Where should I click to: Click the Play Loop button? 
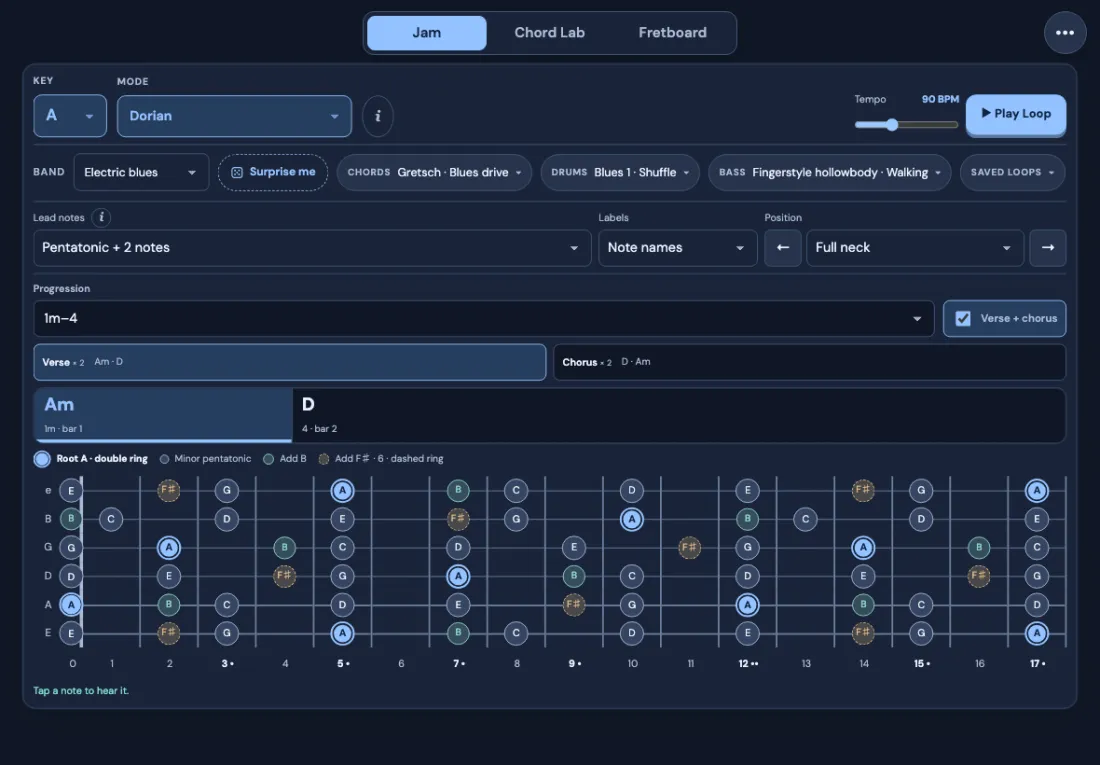[1016, 114]
